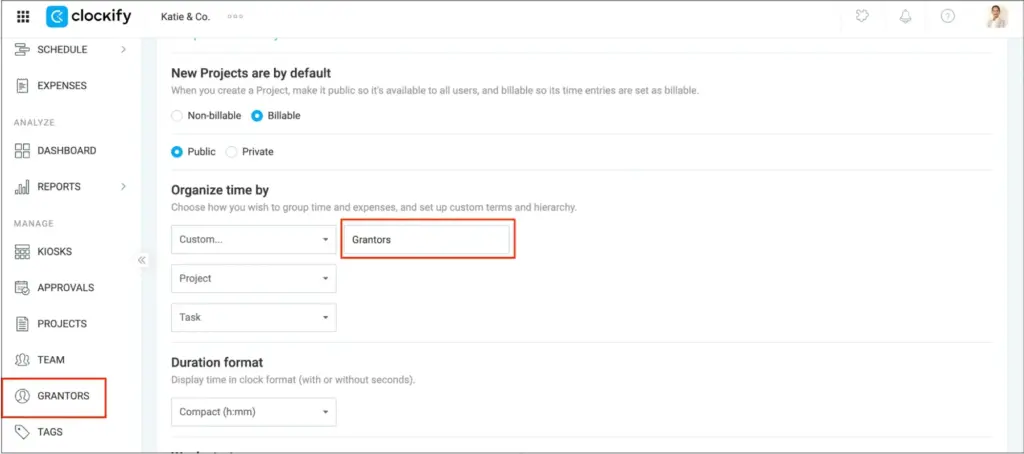Open the Custom... grouping dropdown
Viewport: 1024px width, 454px height.
click(x=253, y=240)
